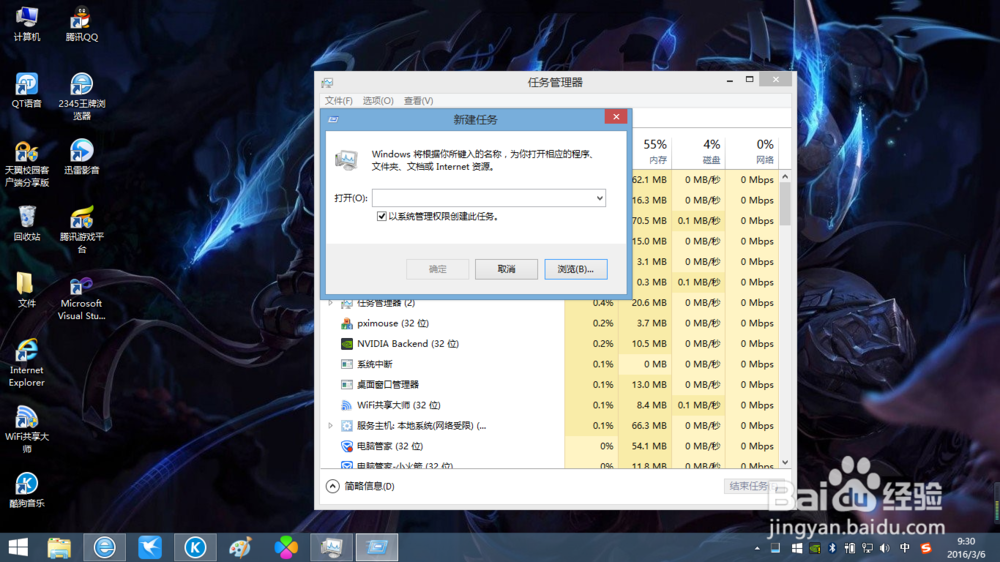Screen dimensions: 1000x562
Task: Collapse to 简略信息(D) view
Action: tap(360, 486)
